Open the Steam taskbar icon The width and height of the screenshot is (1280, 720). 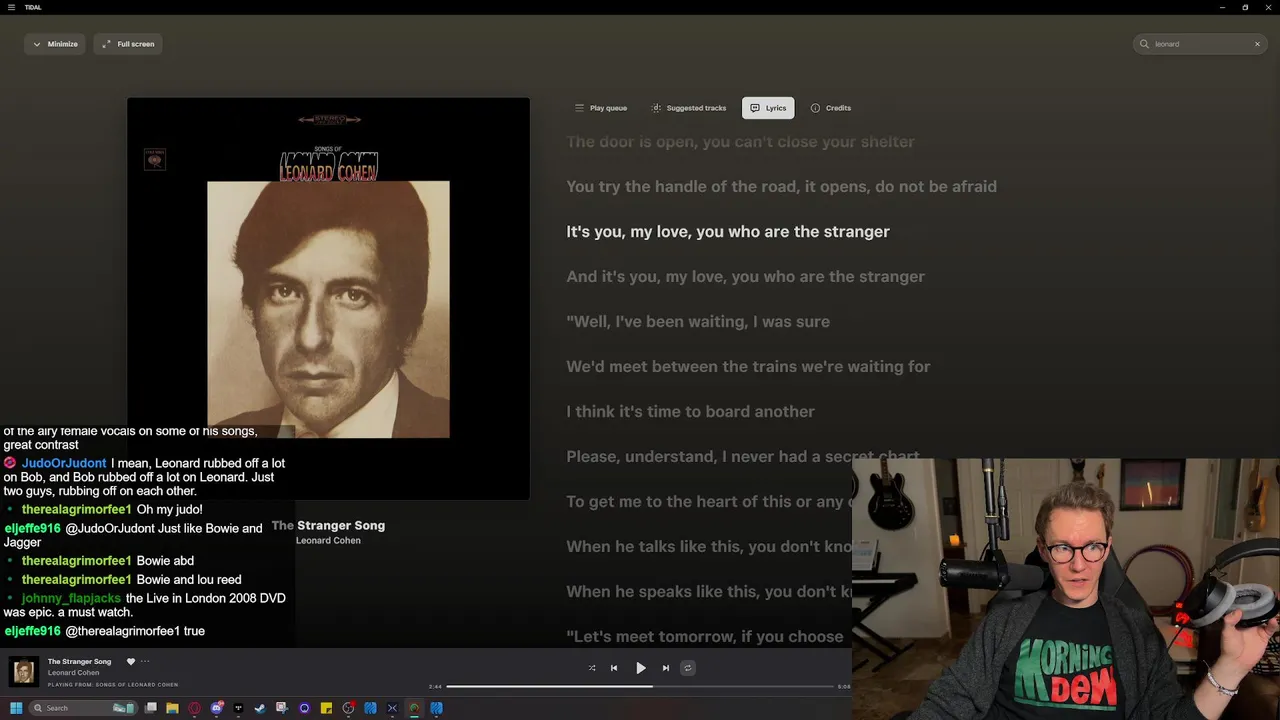point(260,708)
